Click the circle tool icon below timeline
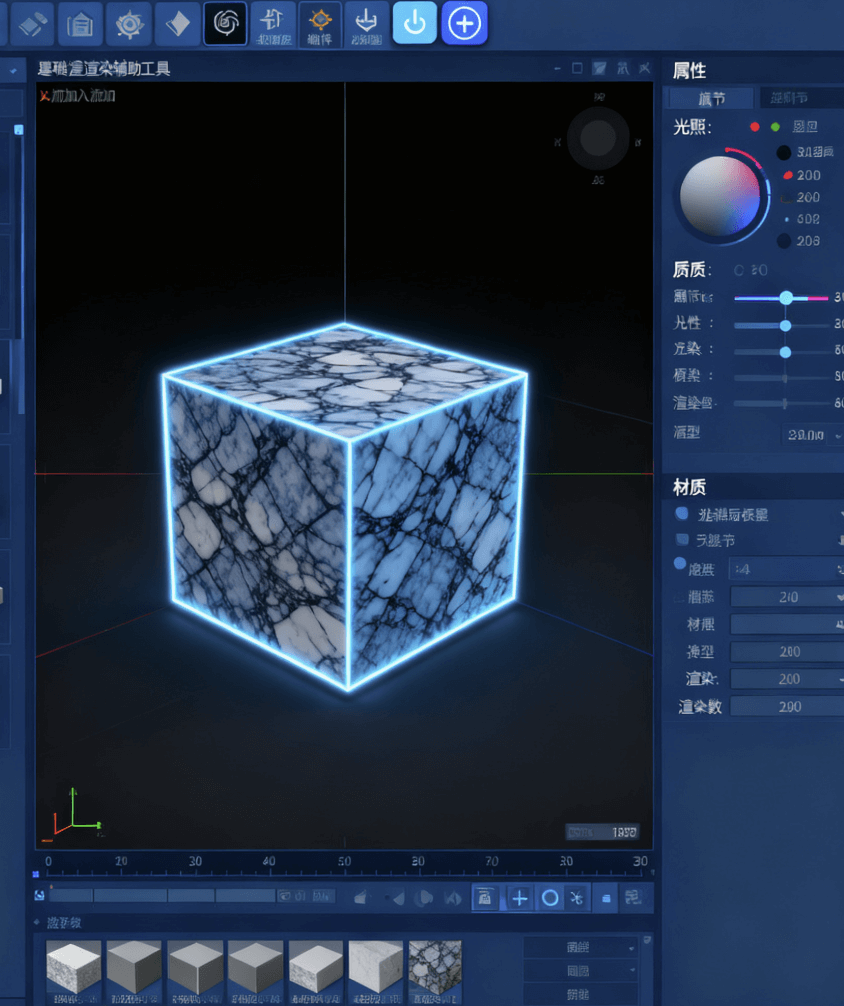 click(549, 898)
